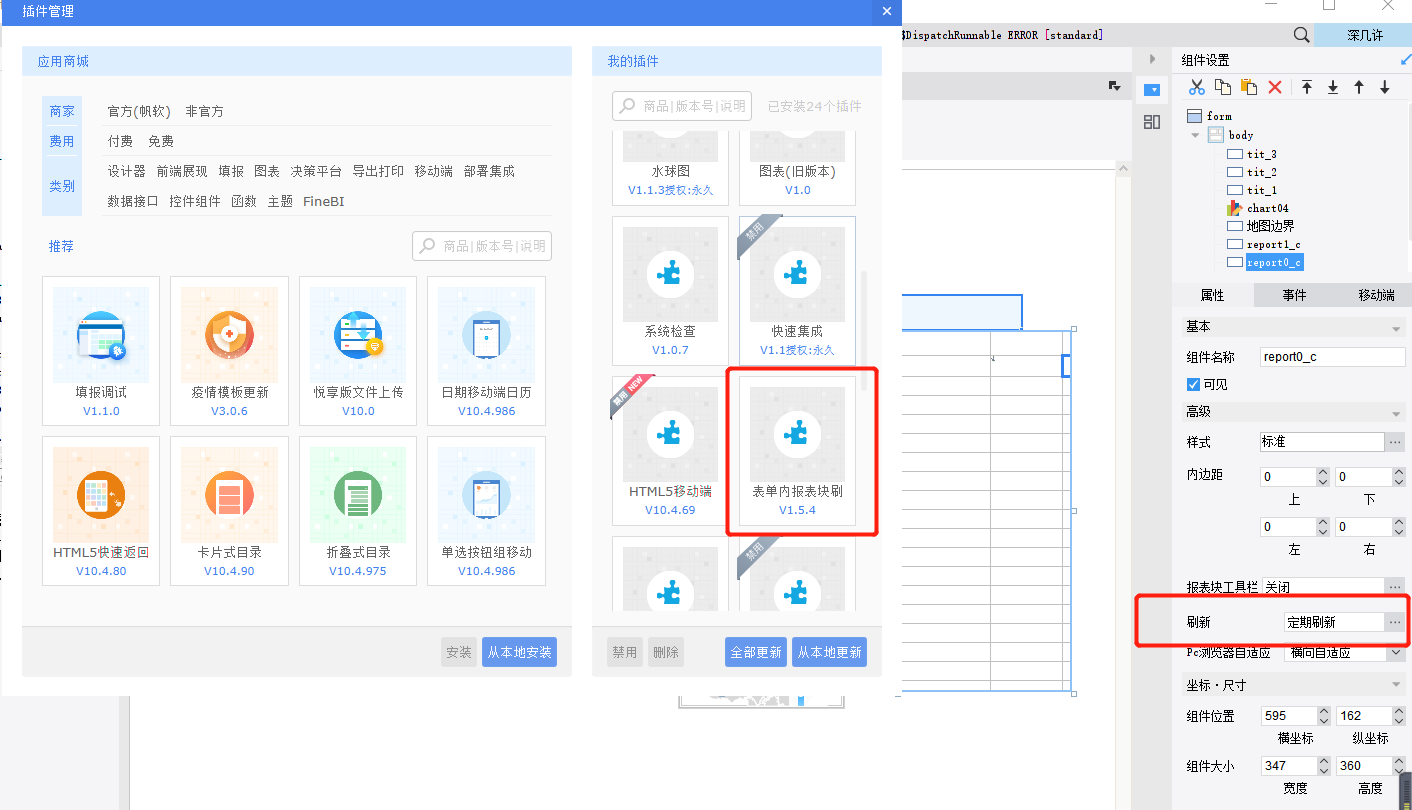
Task: Click the 删除 button under my plugins
Action: point(666,652)
